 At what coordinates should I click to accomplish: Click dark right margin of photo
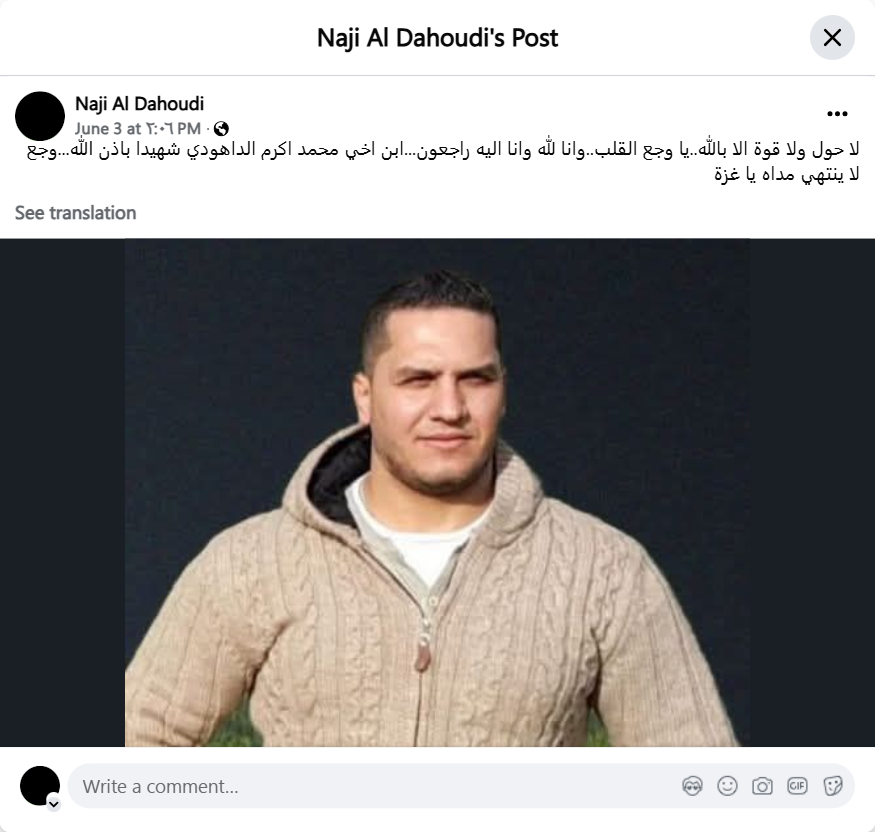[812, 493]
